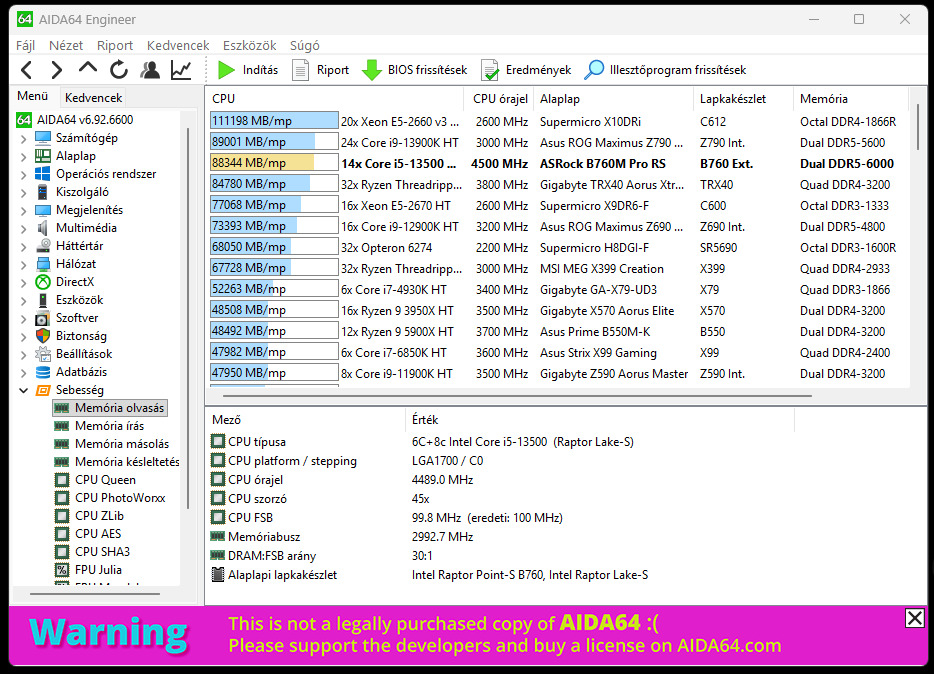
Task: Open the Riport toolbar button
Action: 320,70
